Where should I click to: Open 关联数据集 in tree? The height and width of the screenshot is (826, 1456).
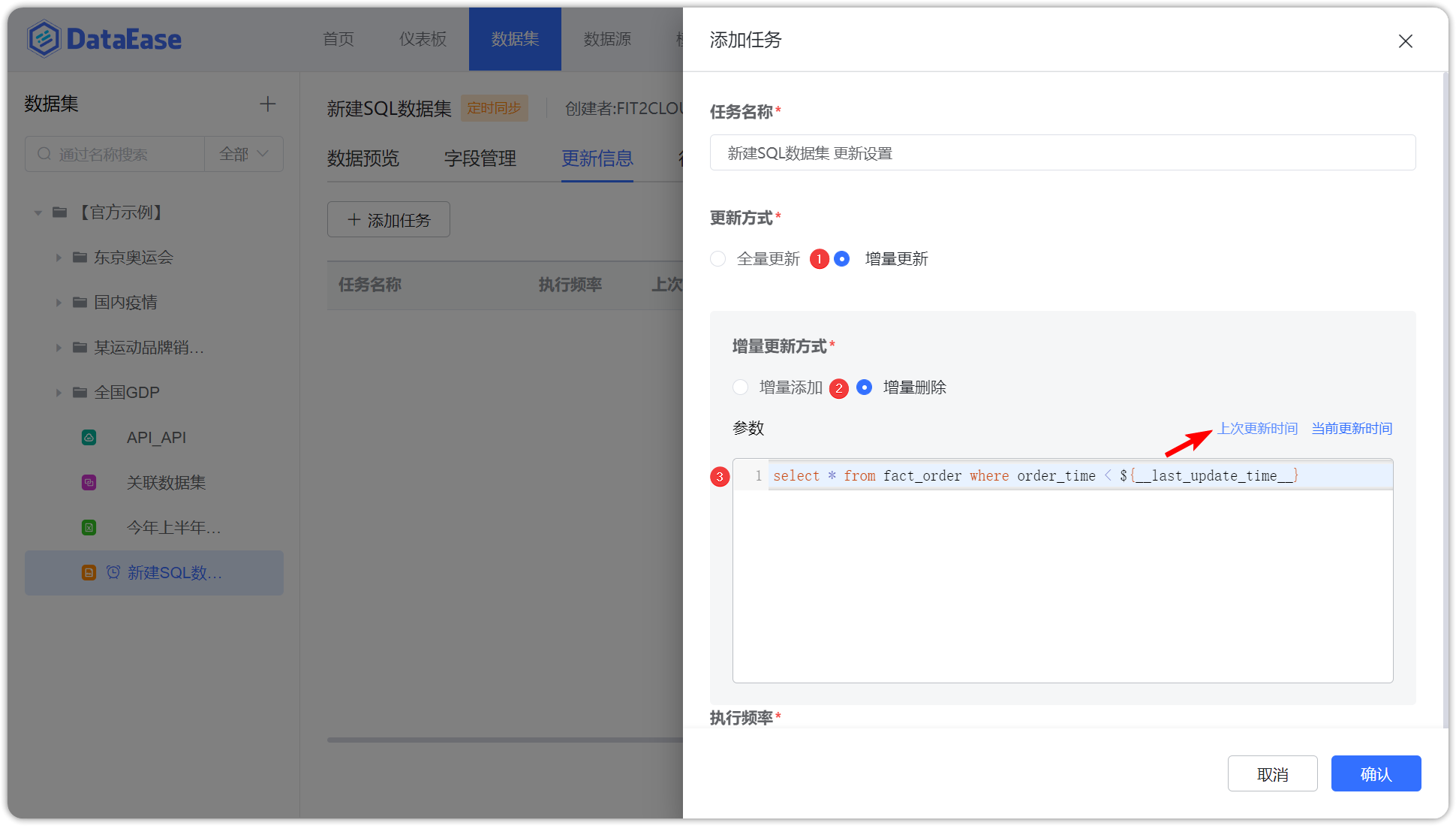coord(166,483)
